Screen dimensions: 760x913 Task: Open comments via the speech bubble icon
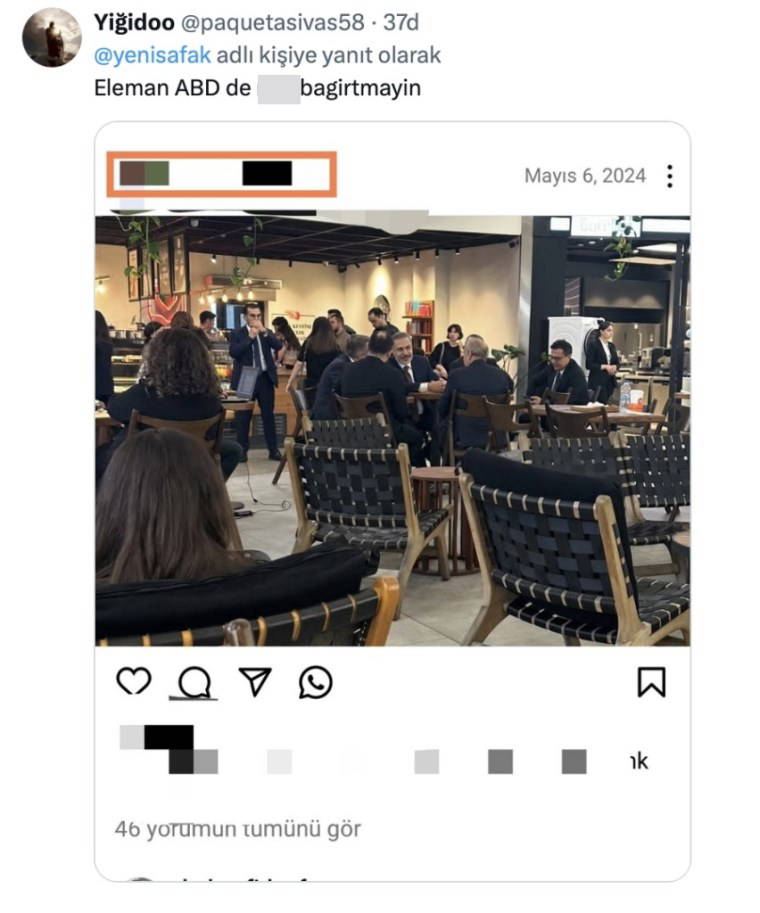(x=194, y=682)
